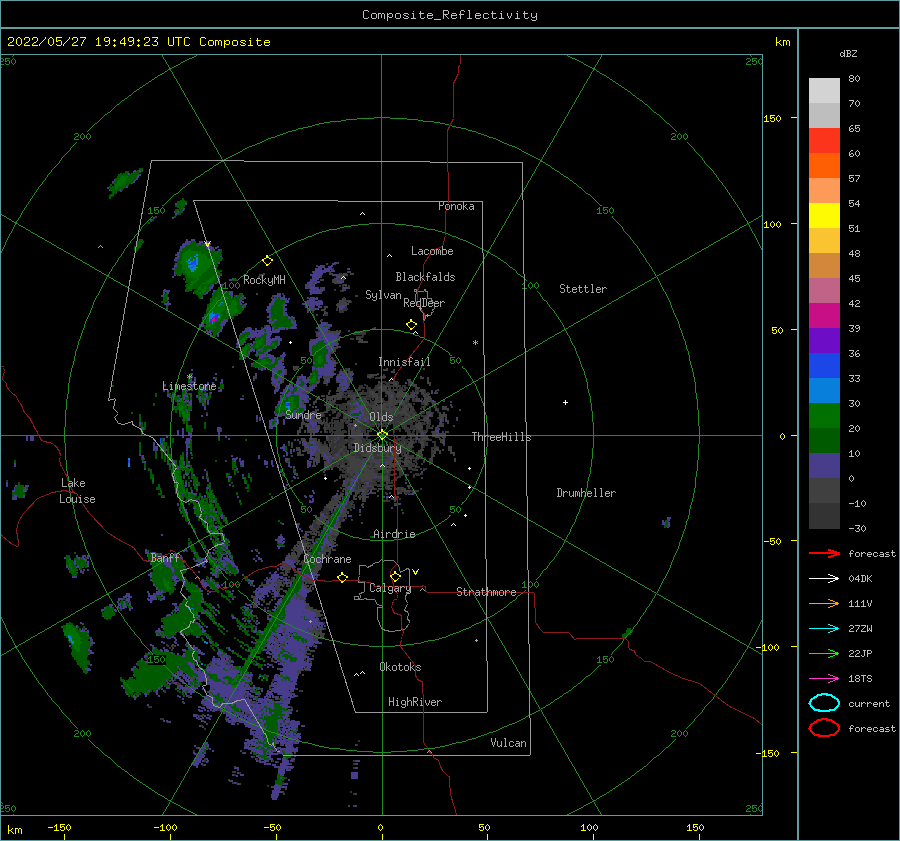Click the Olds label

[381, 417]
